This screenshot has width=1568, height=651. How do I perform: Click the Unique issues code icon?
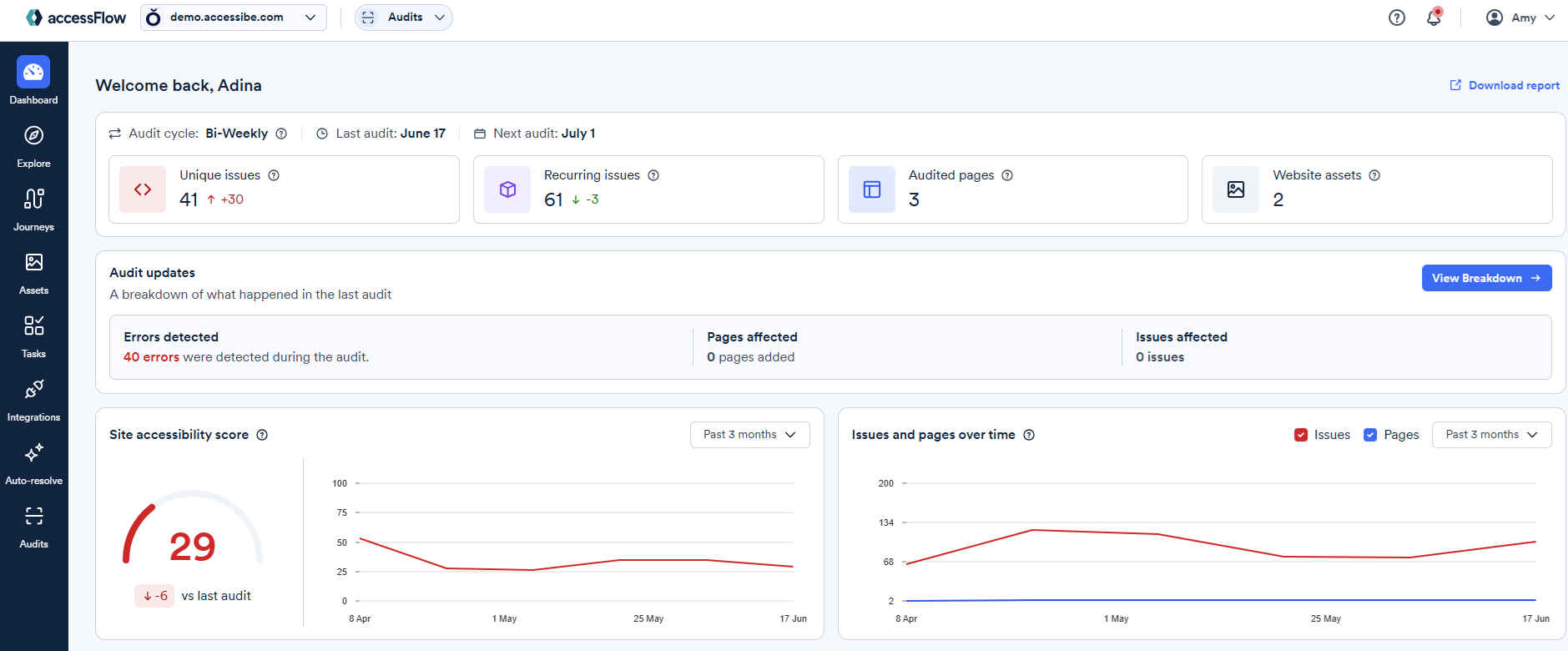point(143,189)
